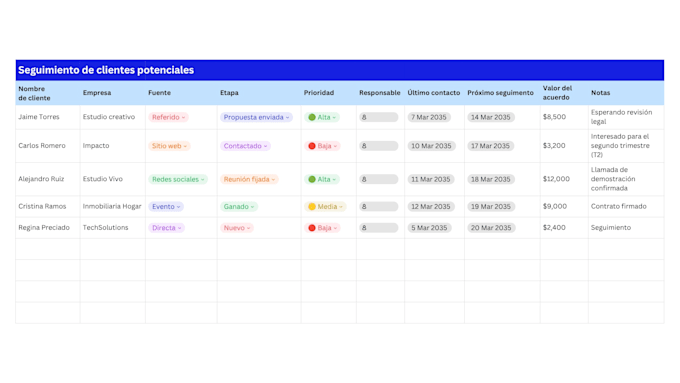680x383 pixels.
Task: Click responsible person chip in Alejandro Ruiz row
Action: click(379, 179)
